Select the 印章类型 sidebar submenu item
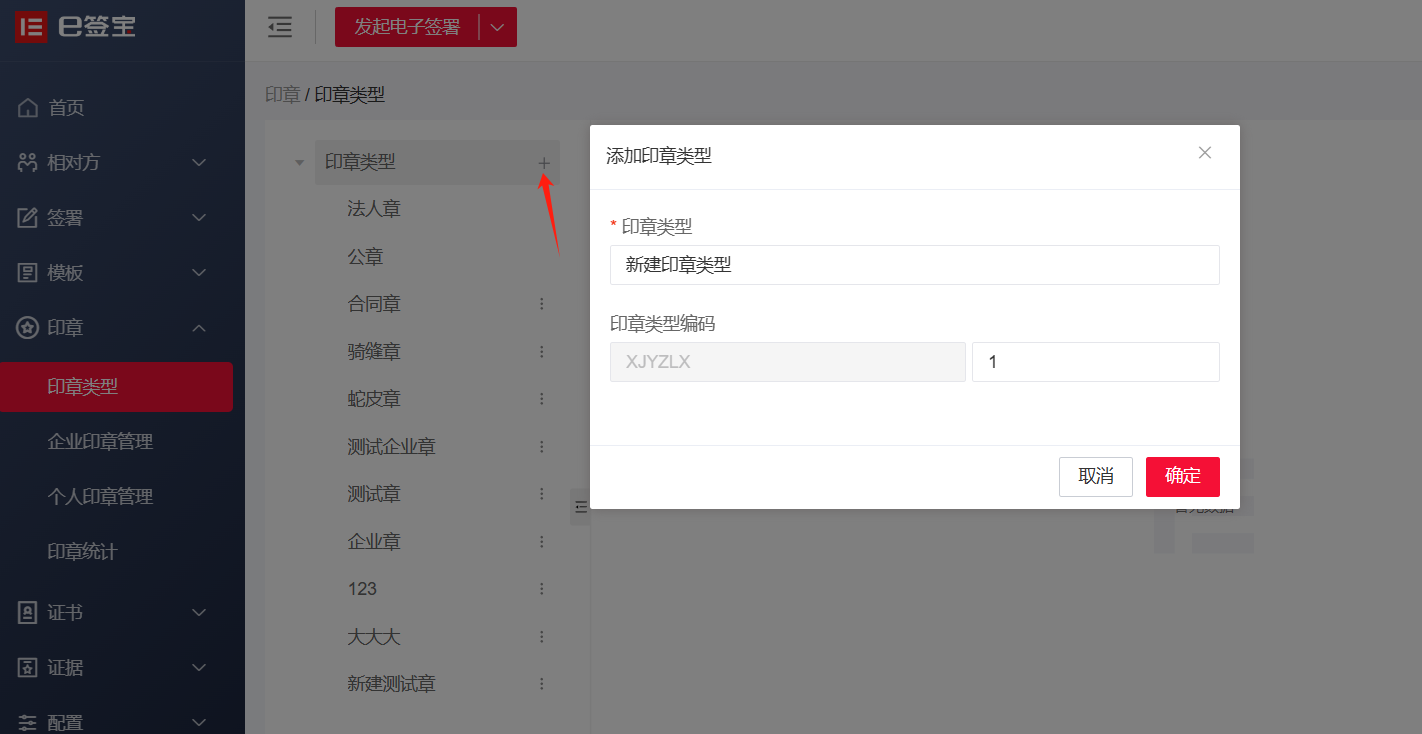Image resolution: width=1422 pixels, height=734 pixels. [116, 386]
